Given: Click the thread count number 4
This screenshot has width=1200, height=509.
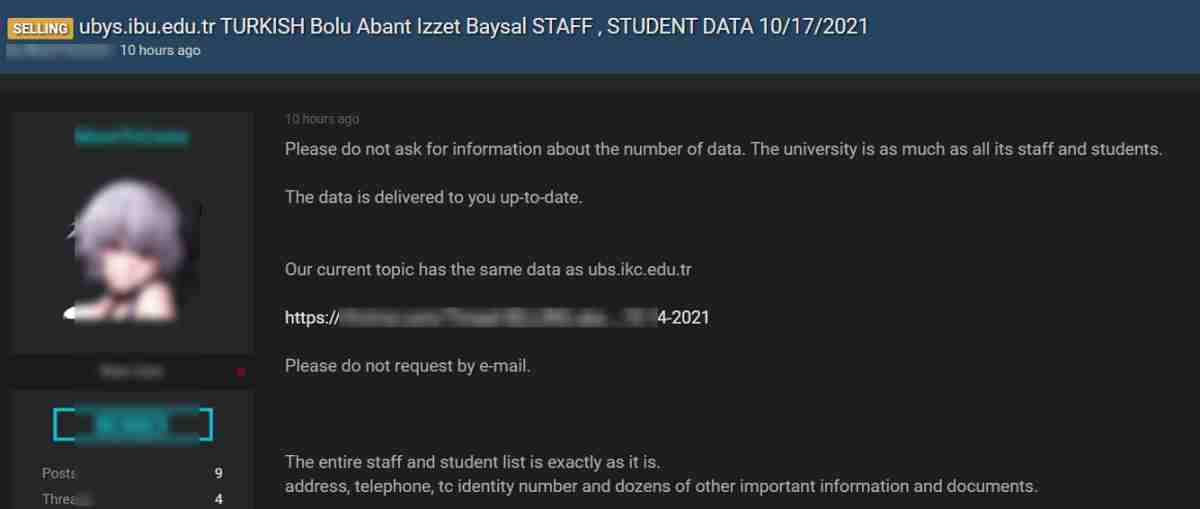Looking at the screenshot, I should coord(218,498).
